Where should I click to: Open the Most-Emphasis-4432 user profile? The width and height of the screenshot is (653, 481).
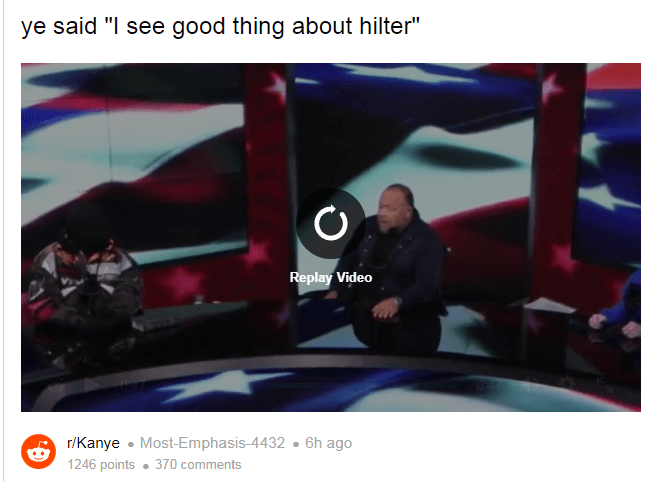tap(212, 443)
